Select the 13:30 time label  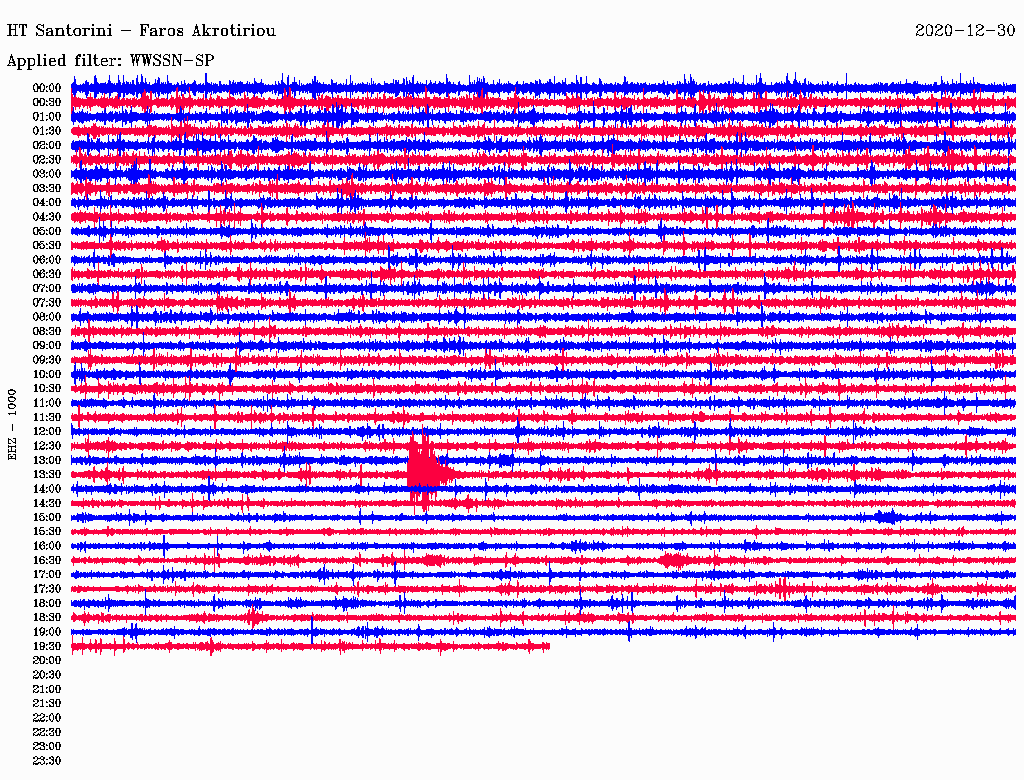46,474
